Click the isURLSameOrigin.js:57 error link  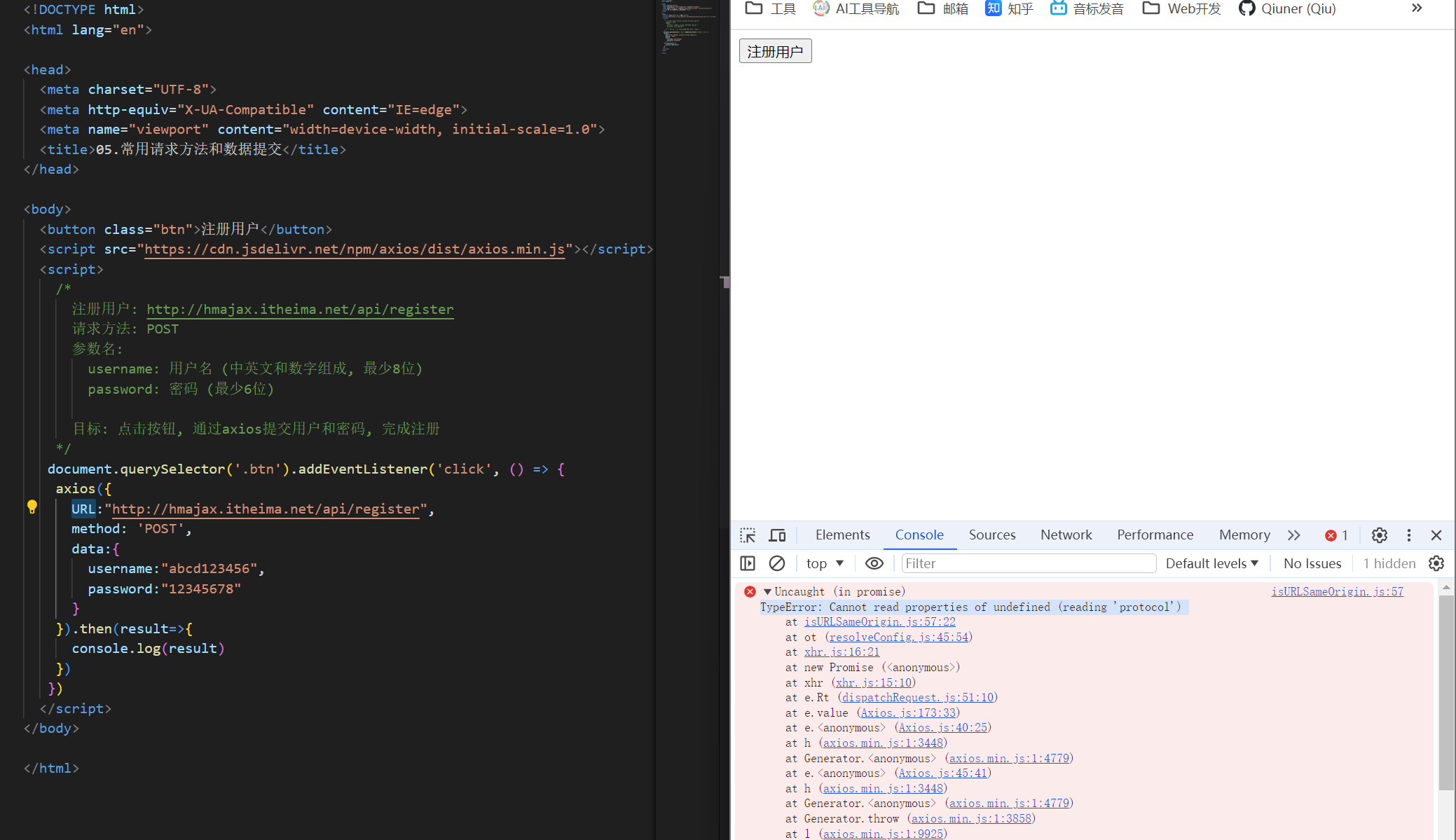click(x=1338, y=591)
